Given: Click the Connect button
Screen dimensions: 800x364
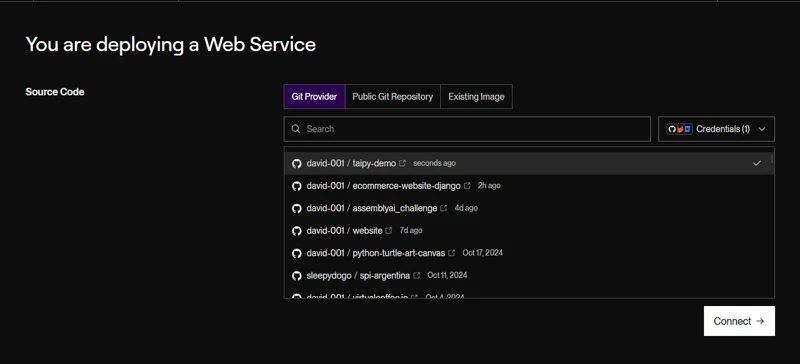Looking at the screenshot, I should [739, 321].
